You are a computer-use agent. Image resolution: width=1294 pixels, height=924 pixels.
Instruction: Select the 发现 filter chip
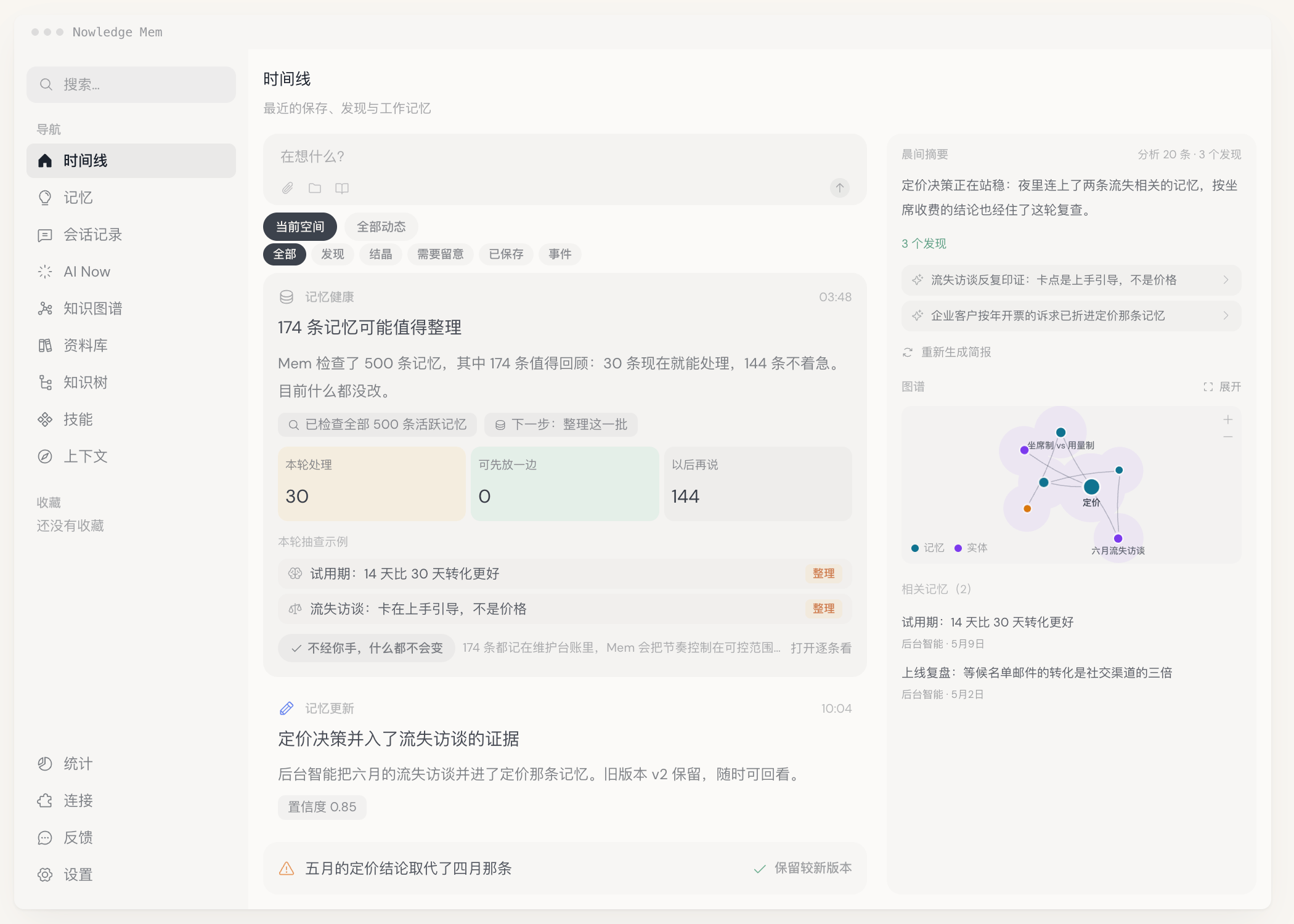tap(333, 254)
